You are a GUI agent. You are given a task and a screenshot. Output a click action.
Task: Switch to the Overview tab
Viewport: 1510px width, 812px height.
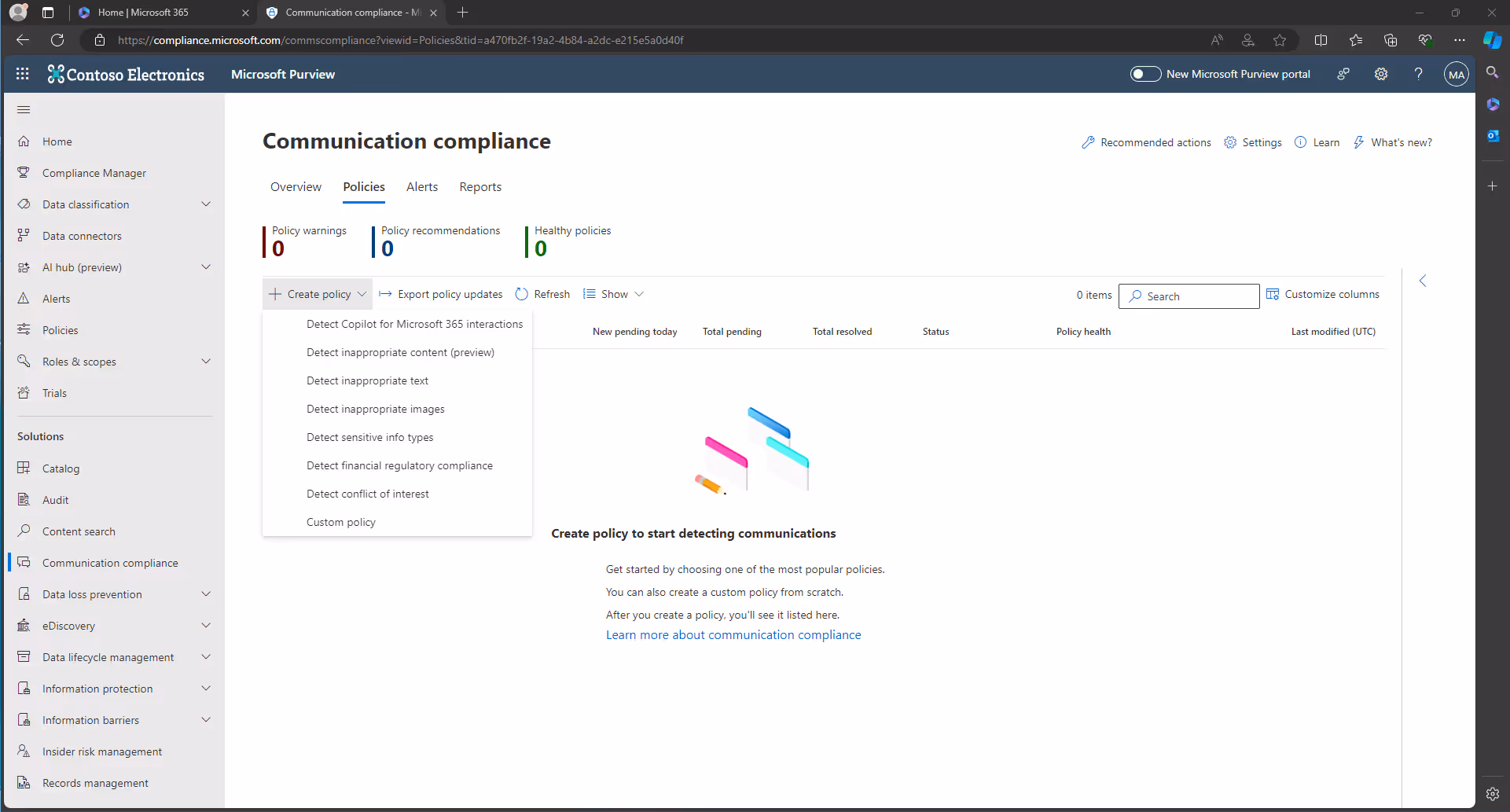(296, 187)
